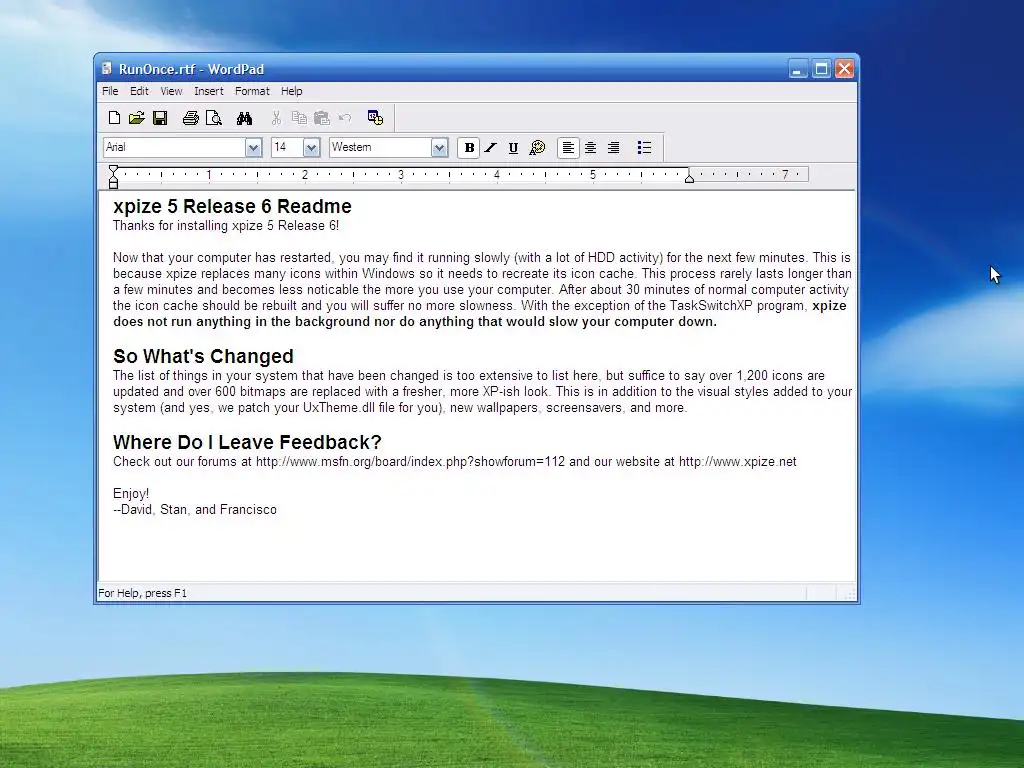Viewport: 1024px width, 768px height.
Task: Open Find with the binoculars icon
Action: tap(244, 118)
